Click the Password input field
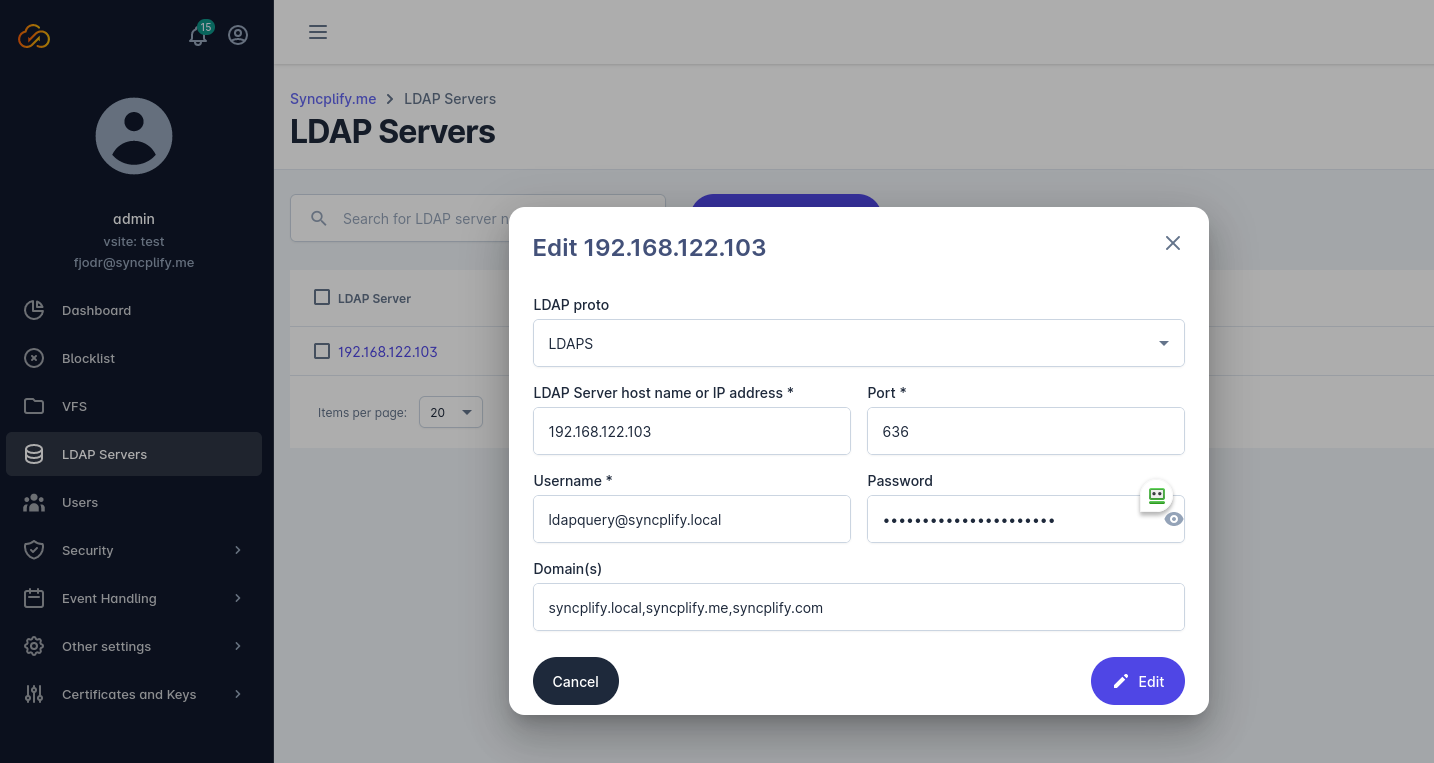 pyautogui.click(x=1026, y=519)
